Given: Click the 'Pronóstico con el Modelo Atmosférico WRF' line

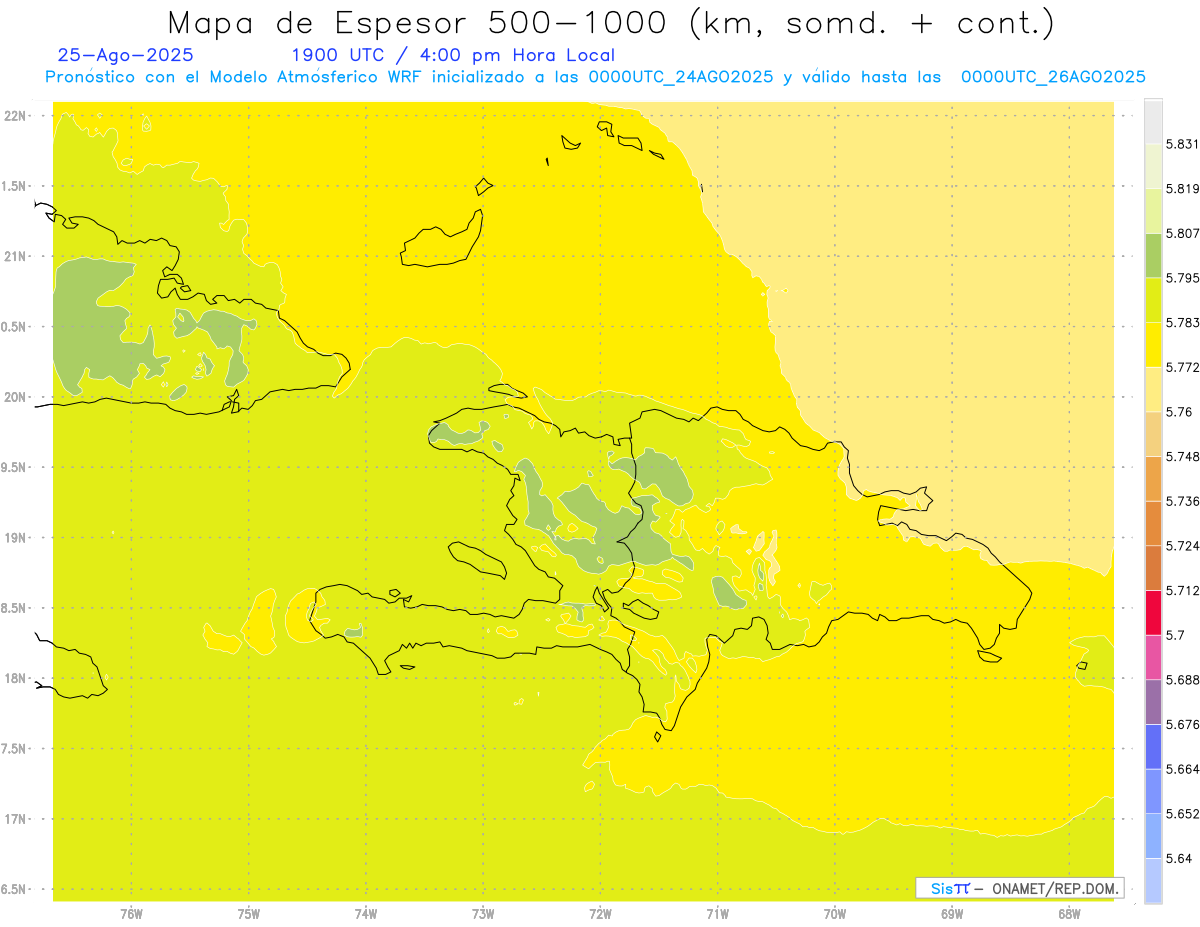Looking at the screenshot, I should [x=595, y=77].
